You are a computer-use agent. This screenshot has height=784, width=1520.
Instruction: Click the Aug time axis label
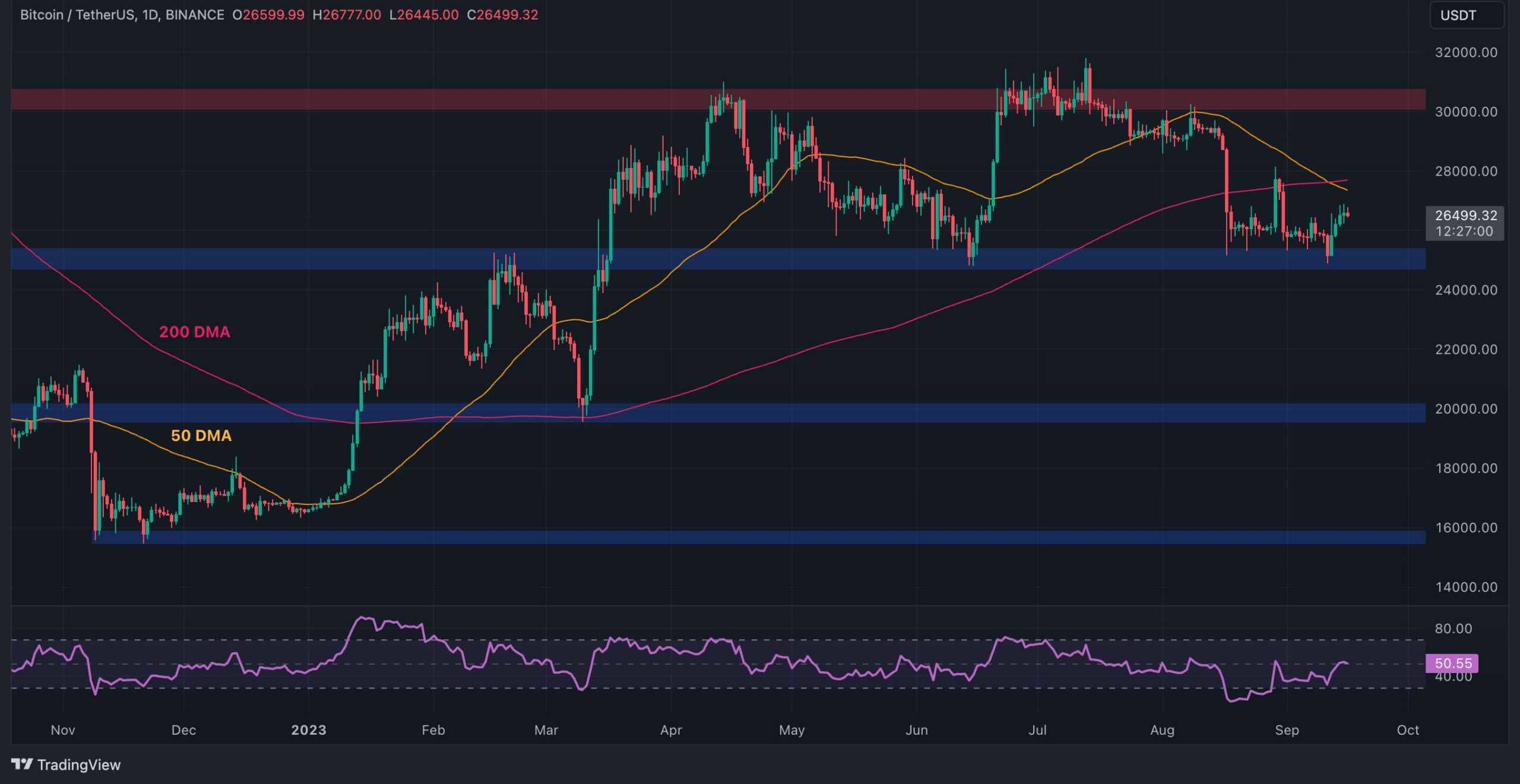coord(1162,730)
